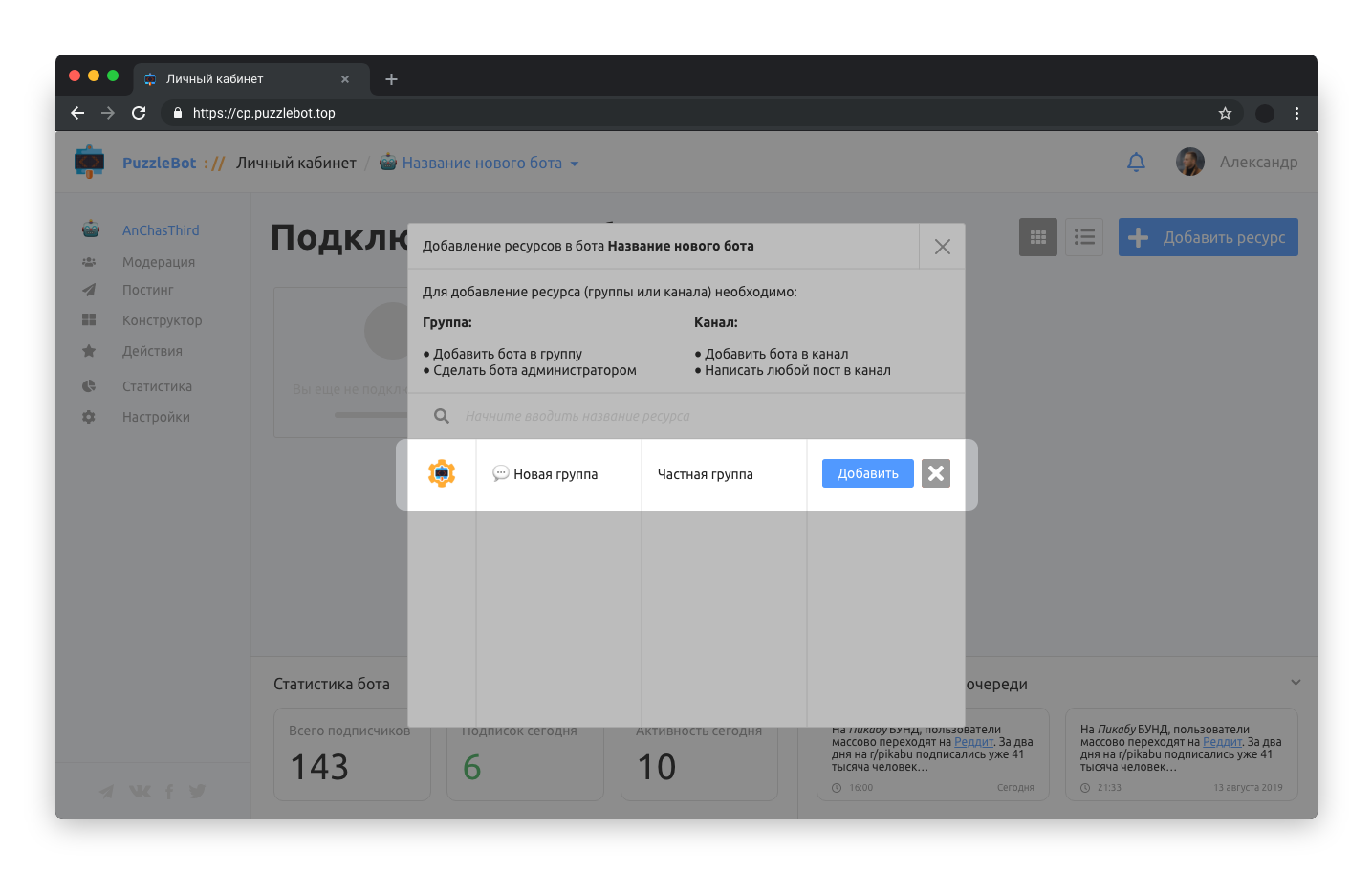
Task: Open Всего подписчиков 143 card
Action: pos(352,754)
